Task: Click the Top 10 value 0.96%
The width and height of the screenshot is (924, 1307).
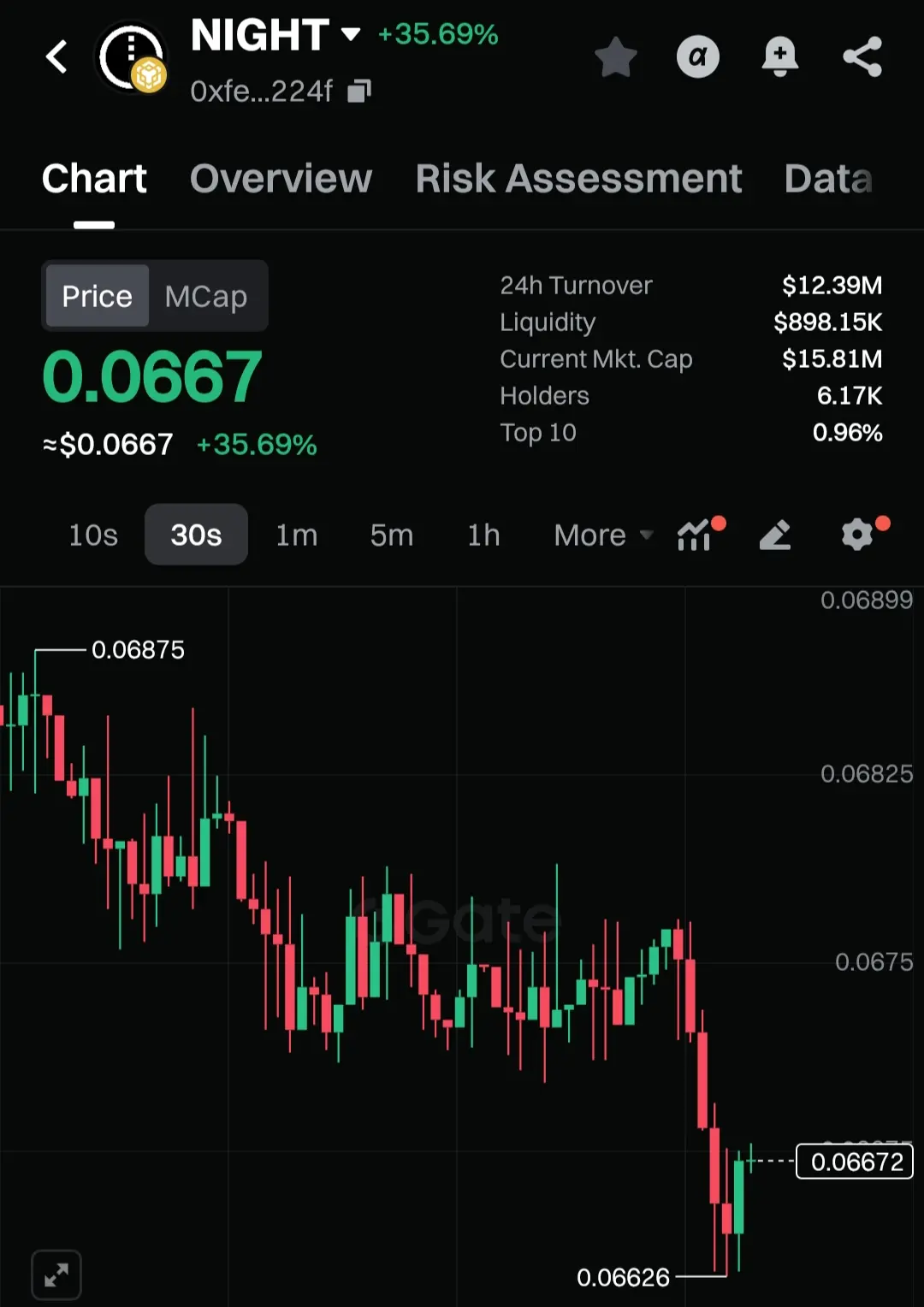Action: pos(847,432)
